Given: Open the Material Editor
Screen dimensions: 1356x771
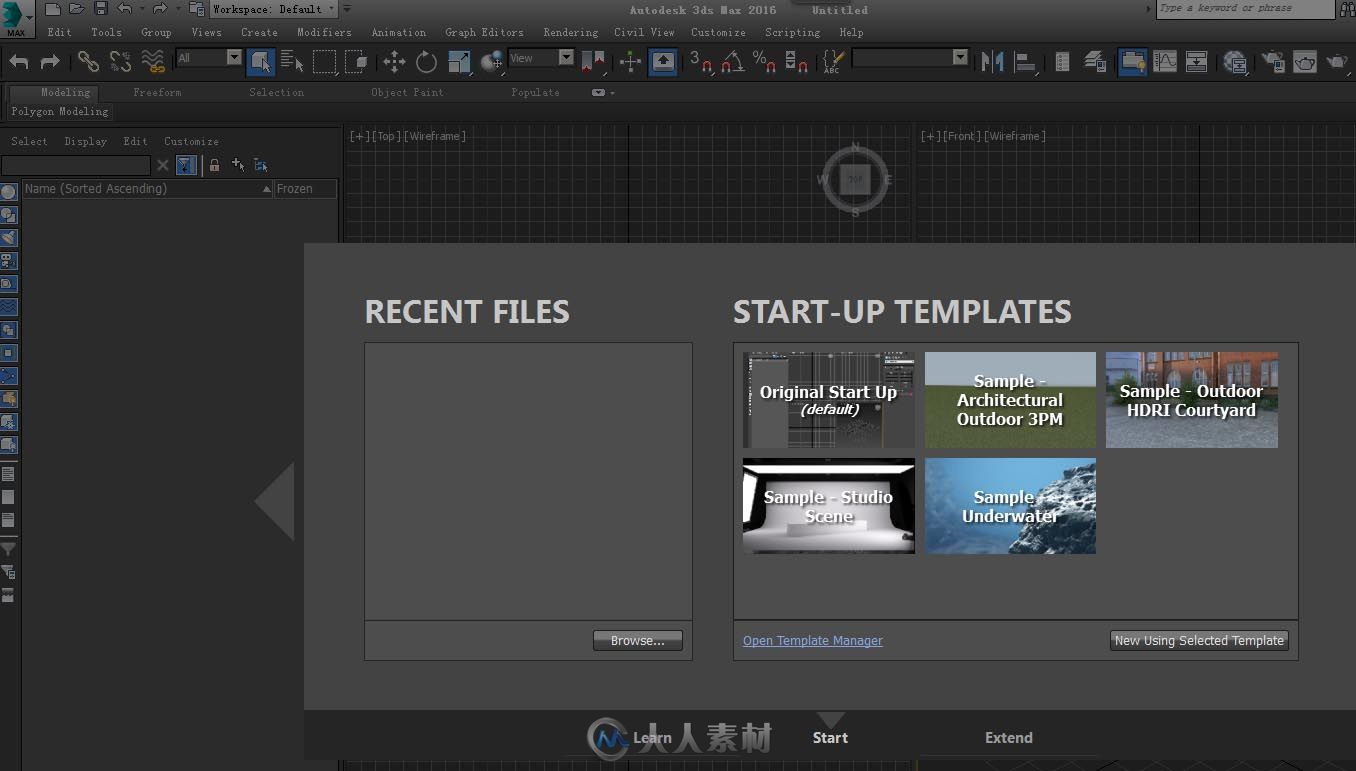Looking at the screenshot, I should [1235, 62].
